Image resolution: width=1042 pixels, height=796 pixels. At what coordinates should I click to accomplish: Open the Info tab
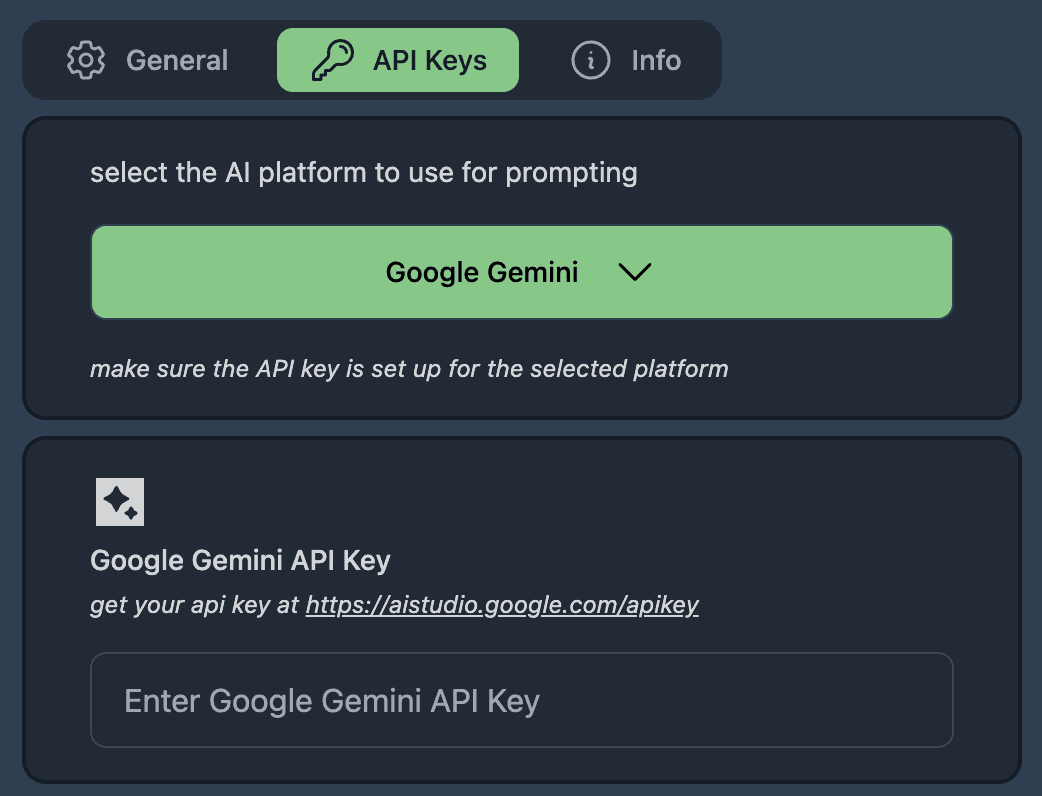click(626, 60)
